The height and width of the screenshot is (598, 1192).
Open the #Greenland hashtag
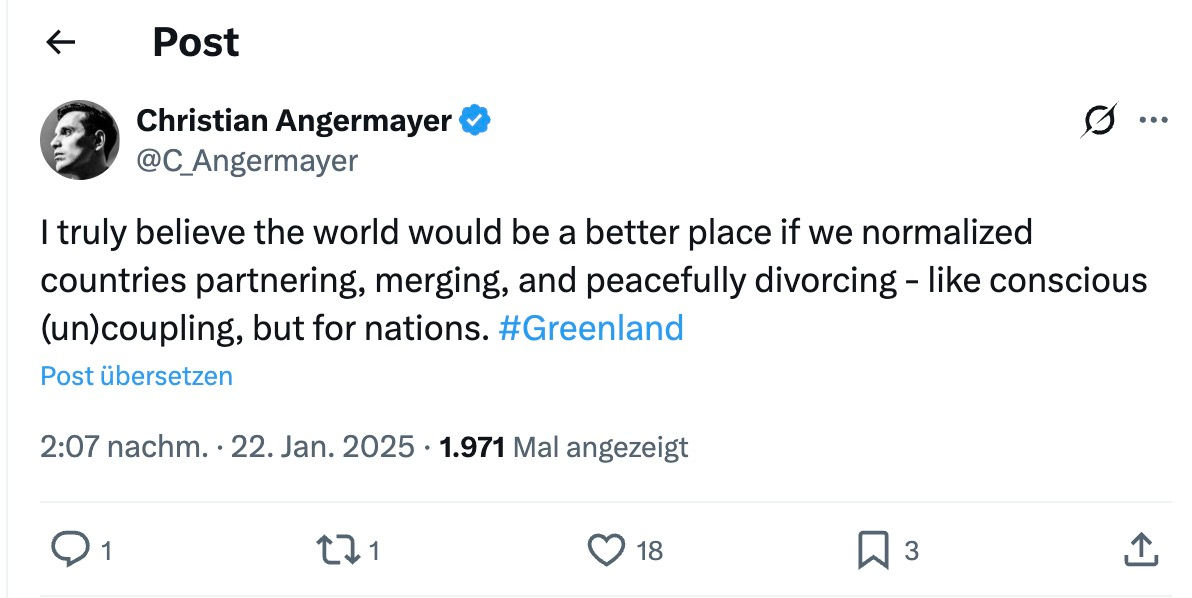[x=590, y=328]
